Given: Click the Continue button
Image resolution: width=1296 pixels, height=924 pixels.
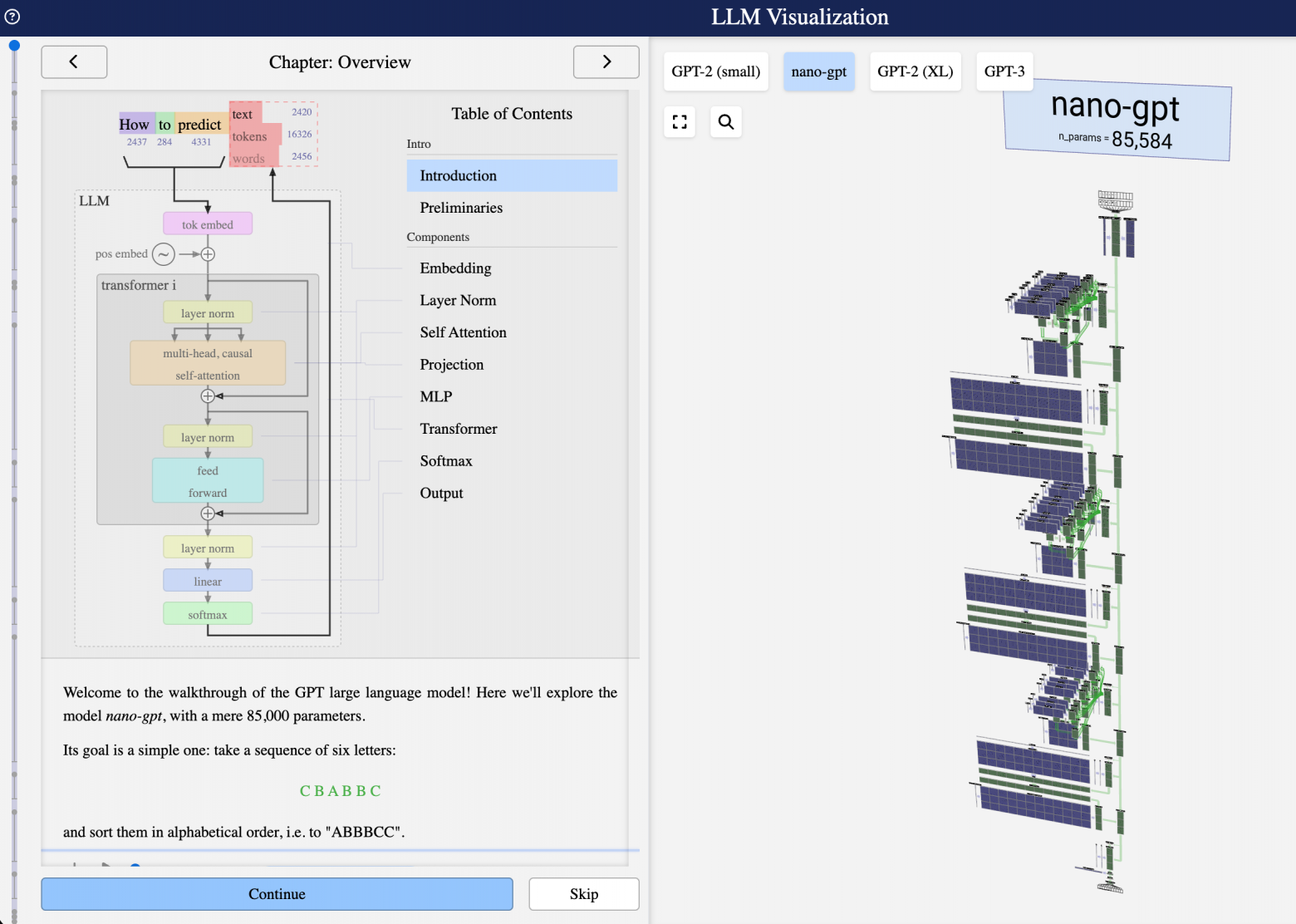Looking at the screenshot, I should 277,894.
